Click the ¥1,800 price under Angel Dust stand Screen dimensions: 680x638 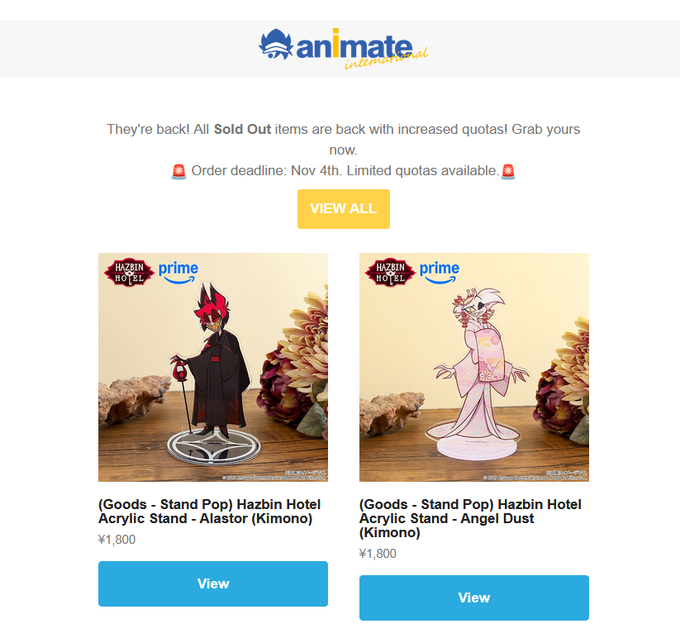point(378,553)
